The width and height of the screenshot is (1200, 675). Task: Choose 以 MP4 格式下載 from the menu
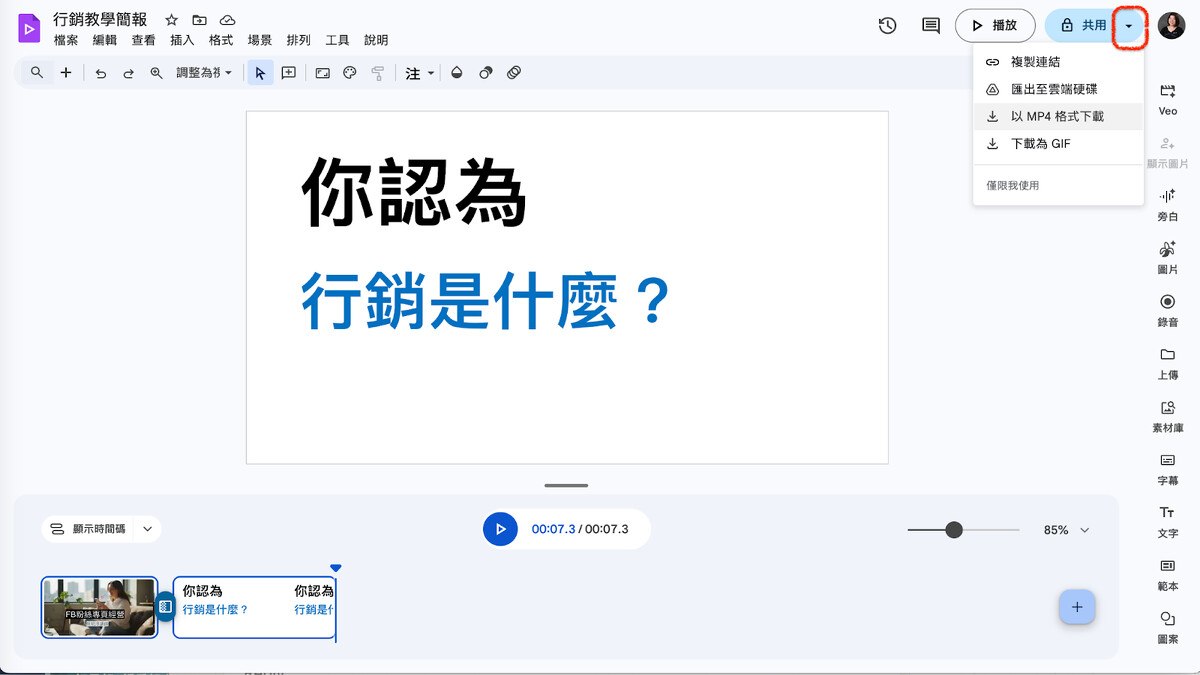coord(1057,117)
